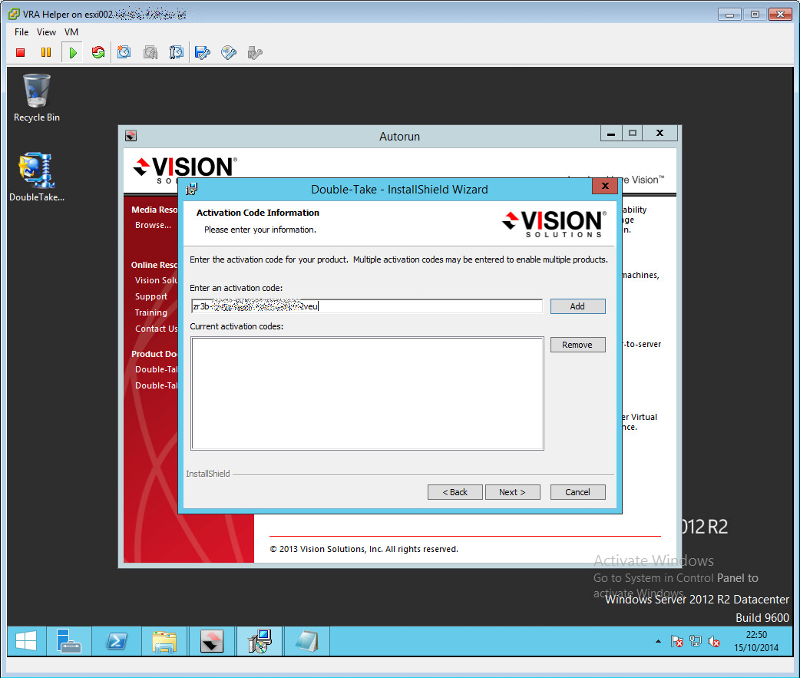Close the Double-Take InstallShield Wizard dialog
Image resolution: width=800 pixels, height=678 pixels.
(x=605, y=186)
